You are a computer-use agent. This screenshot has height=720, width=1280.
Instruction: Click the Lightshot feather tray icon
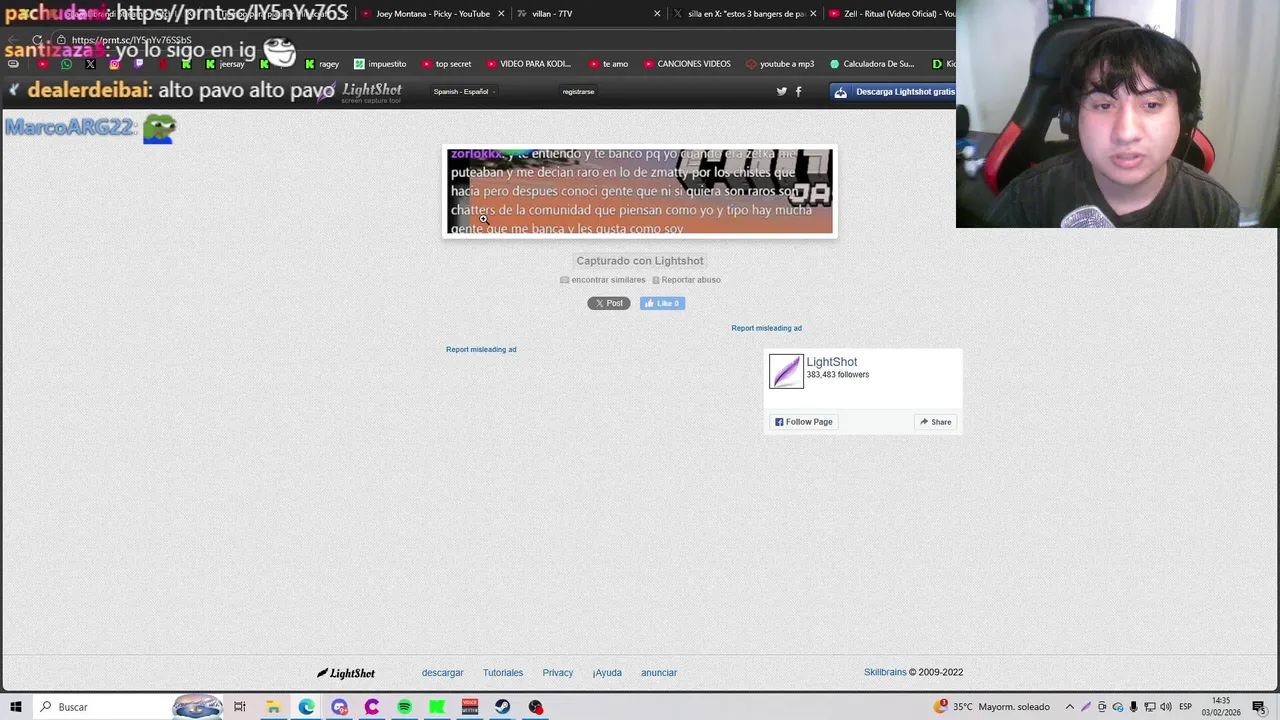[1086, 707]
